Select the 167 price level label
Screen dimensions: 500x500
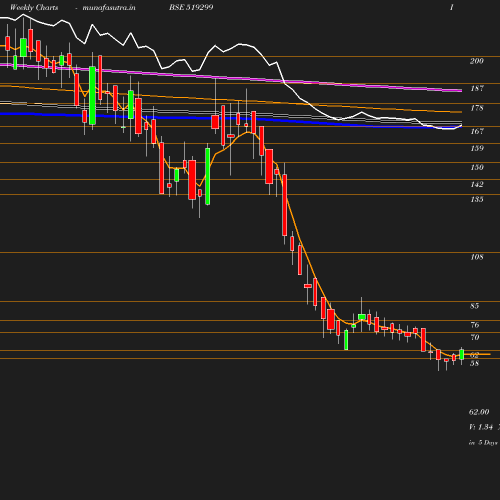pos(477,131)
